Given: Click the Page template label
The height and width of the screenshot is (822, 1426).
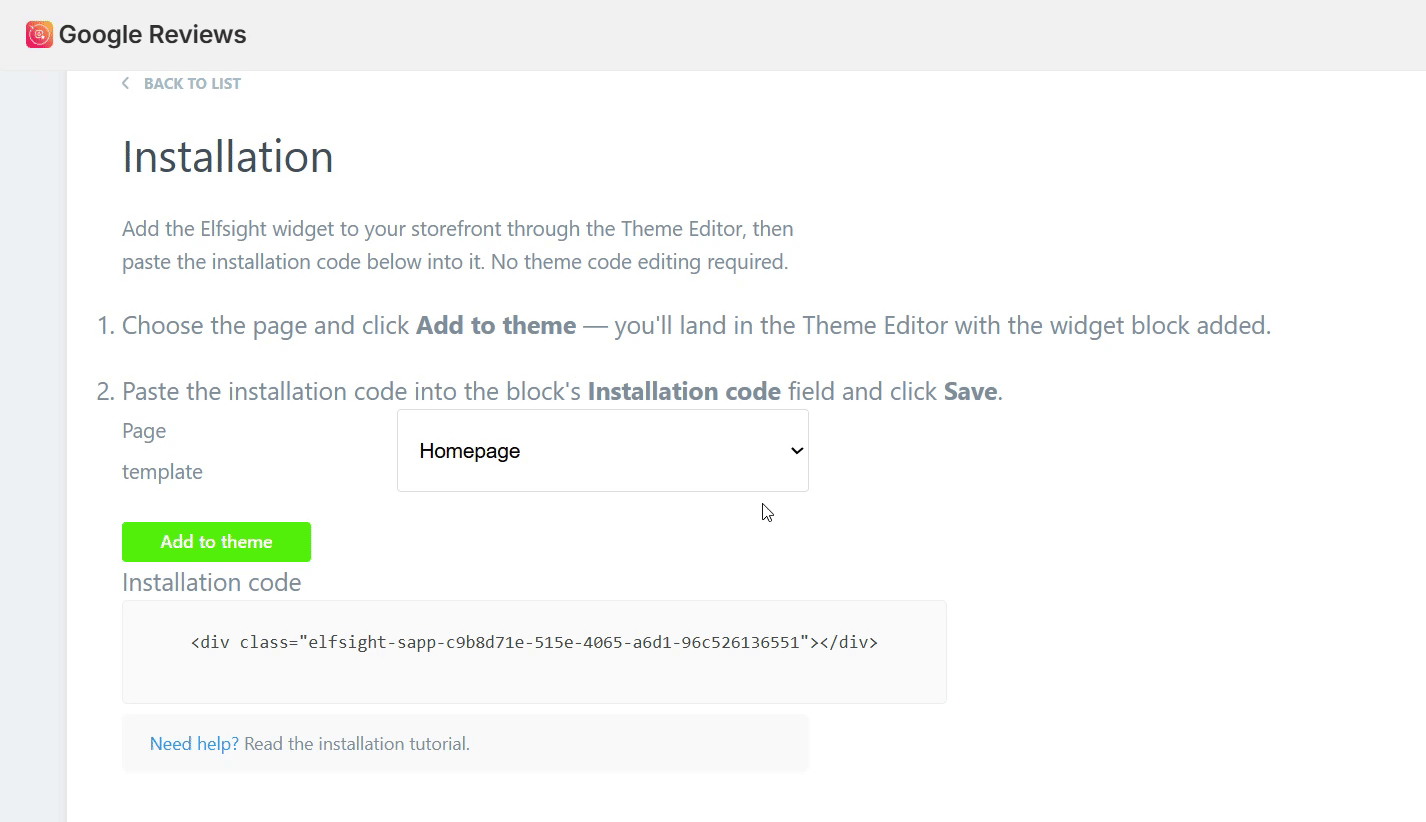Looking at the screenshot, I should [162, 451].
